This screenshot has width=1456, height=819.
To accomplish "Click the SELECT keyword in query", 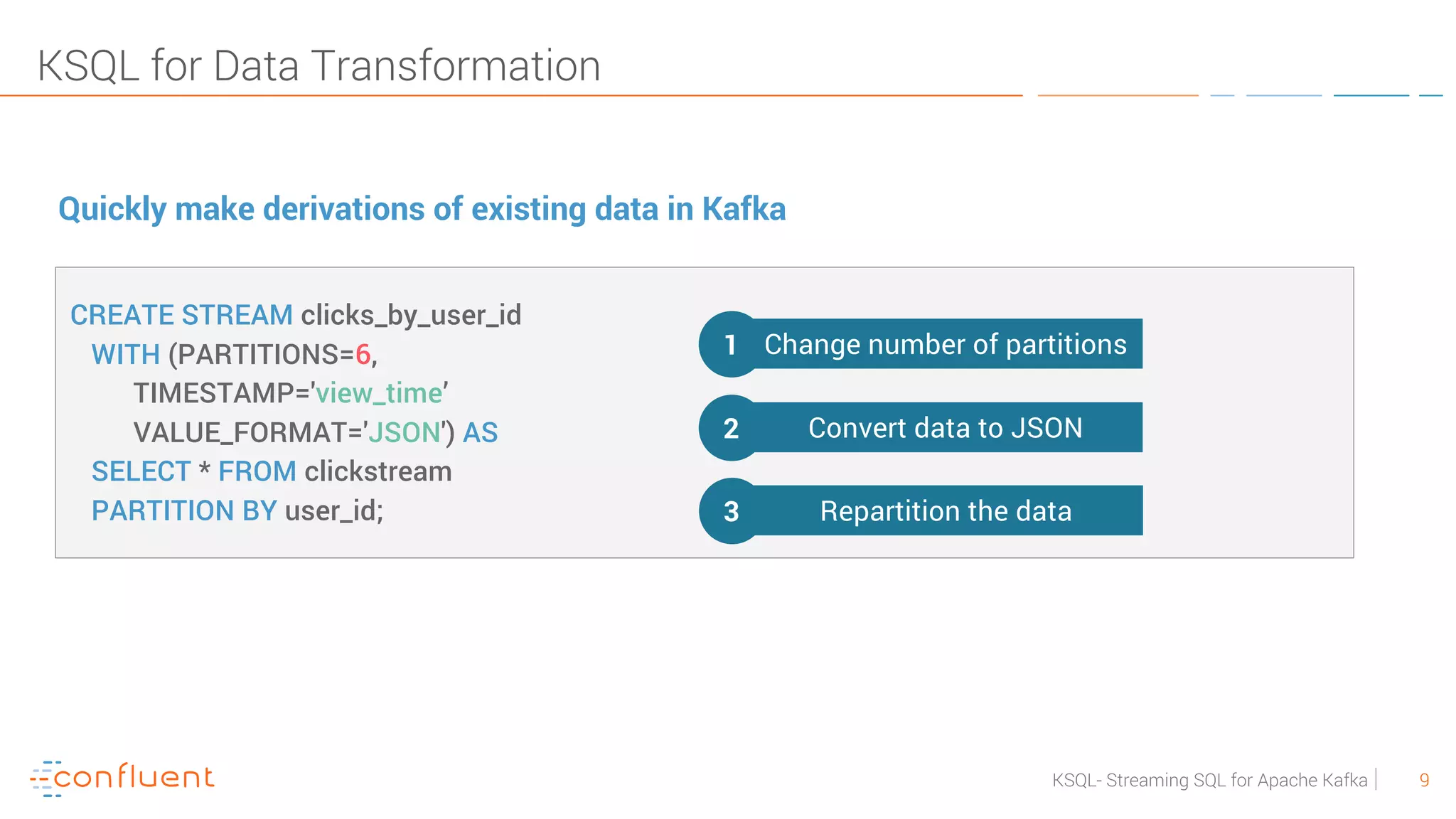I will click(x=141, y=471).
